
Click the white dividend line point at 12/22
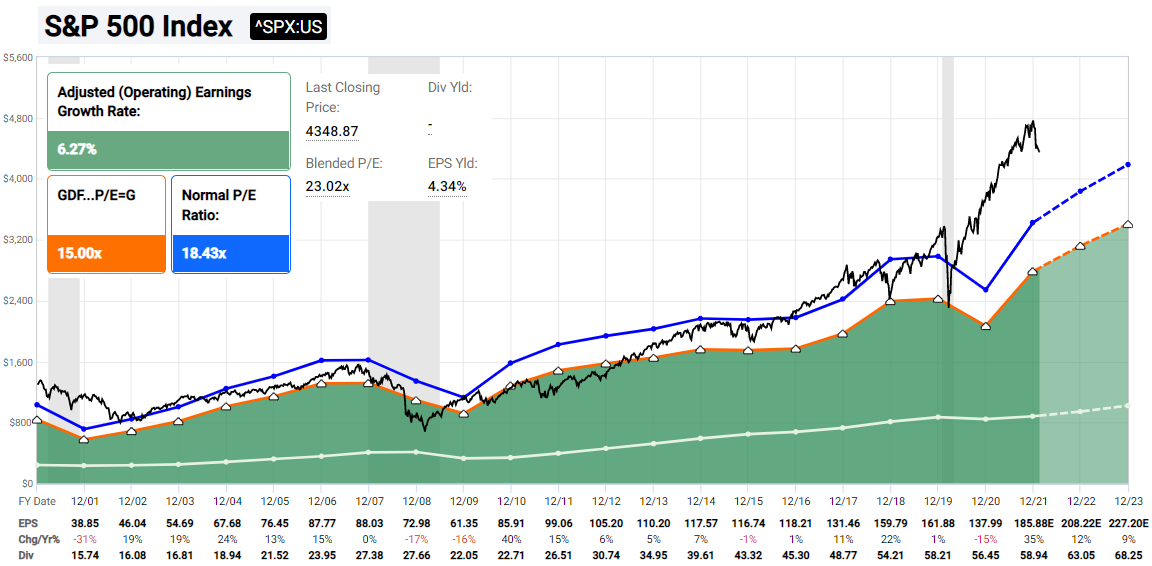[x=1080, y=412]
